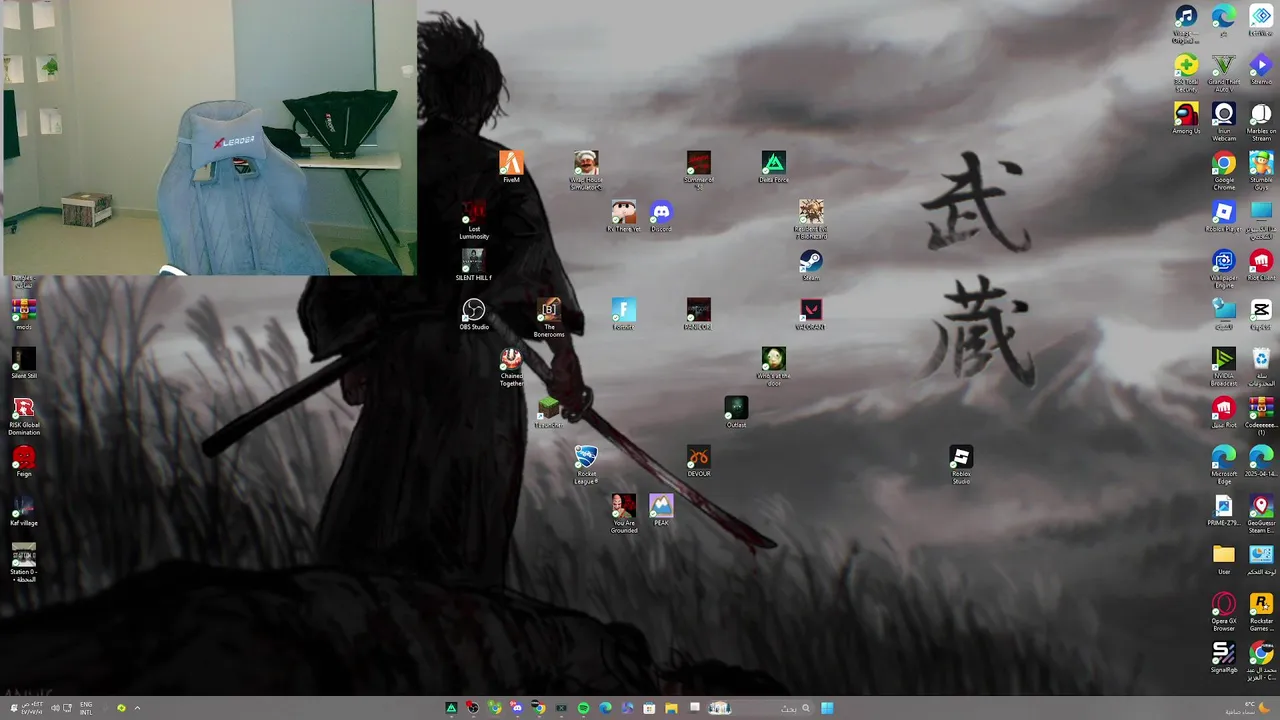1280x720 pixels.
Task: Open Rockstar Games Launcher icon
Action: [x=1261, y=612]
